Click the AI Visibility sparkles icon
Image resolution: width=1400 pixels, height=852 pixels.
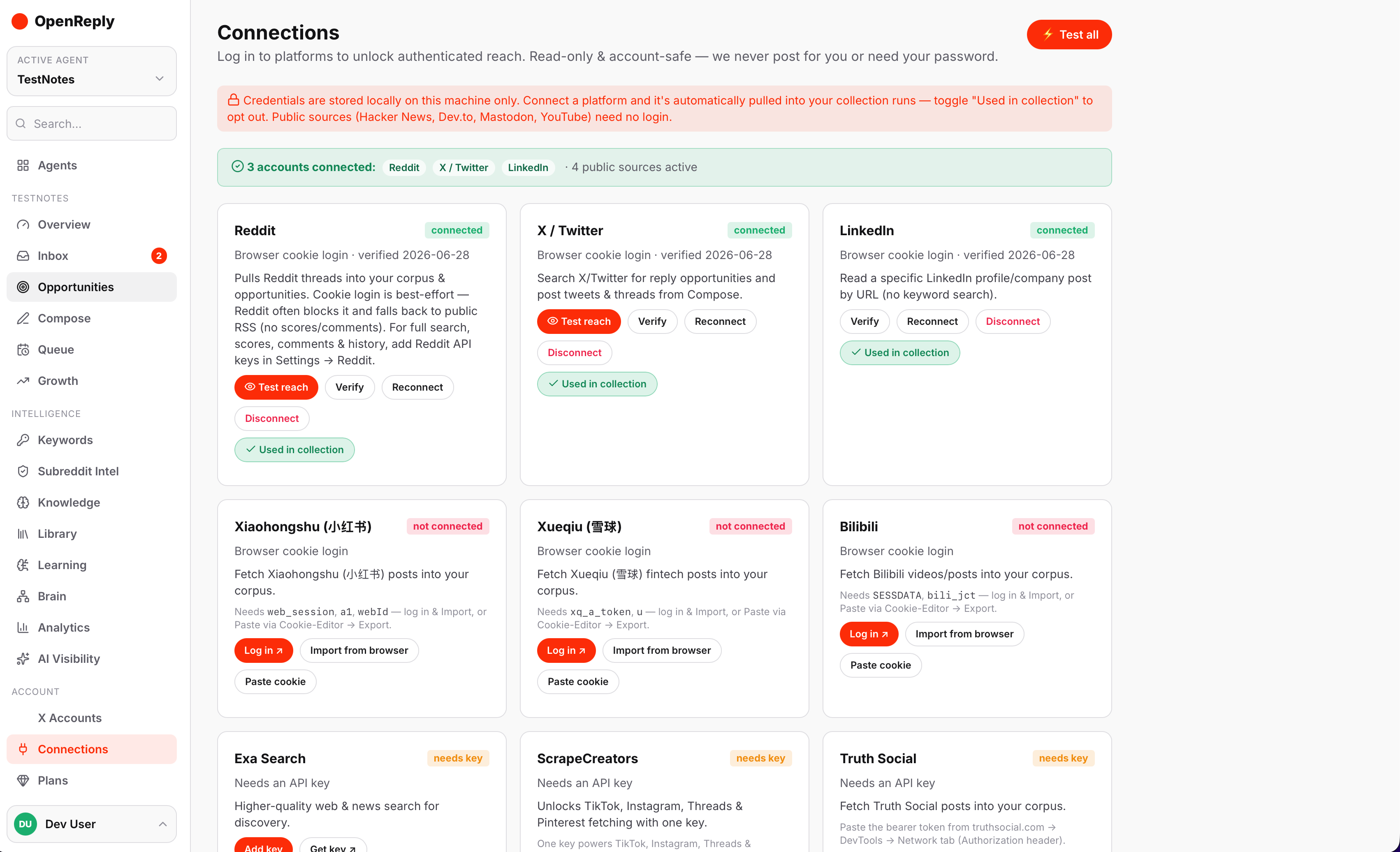[x=23, y=658]
